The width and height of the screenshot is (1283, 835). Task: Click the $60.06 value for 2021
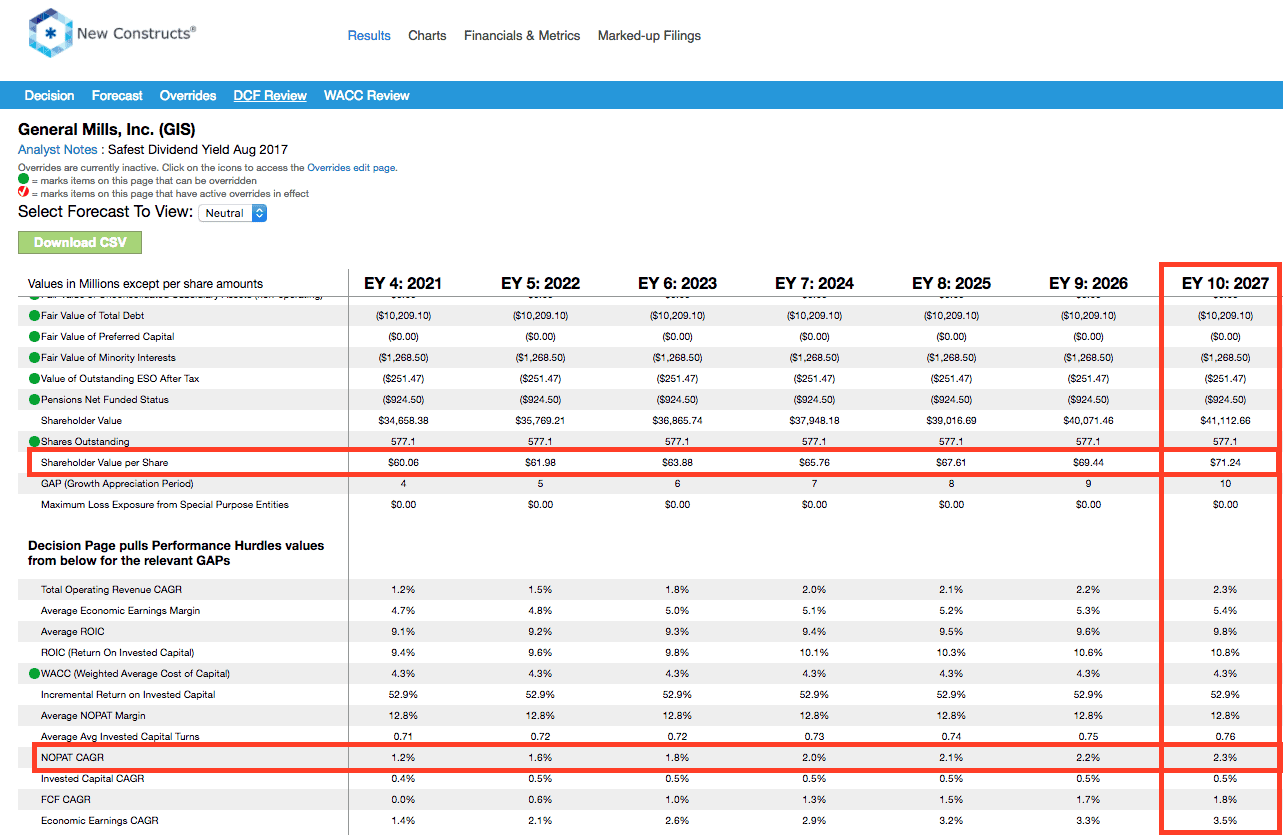403,462
